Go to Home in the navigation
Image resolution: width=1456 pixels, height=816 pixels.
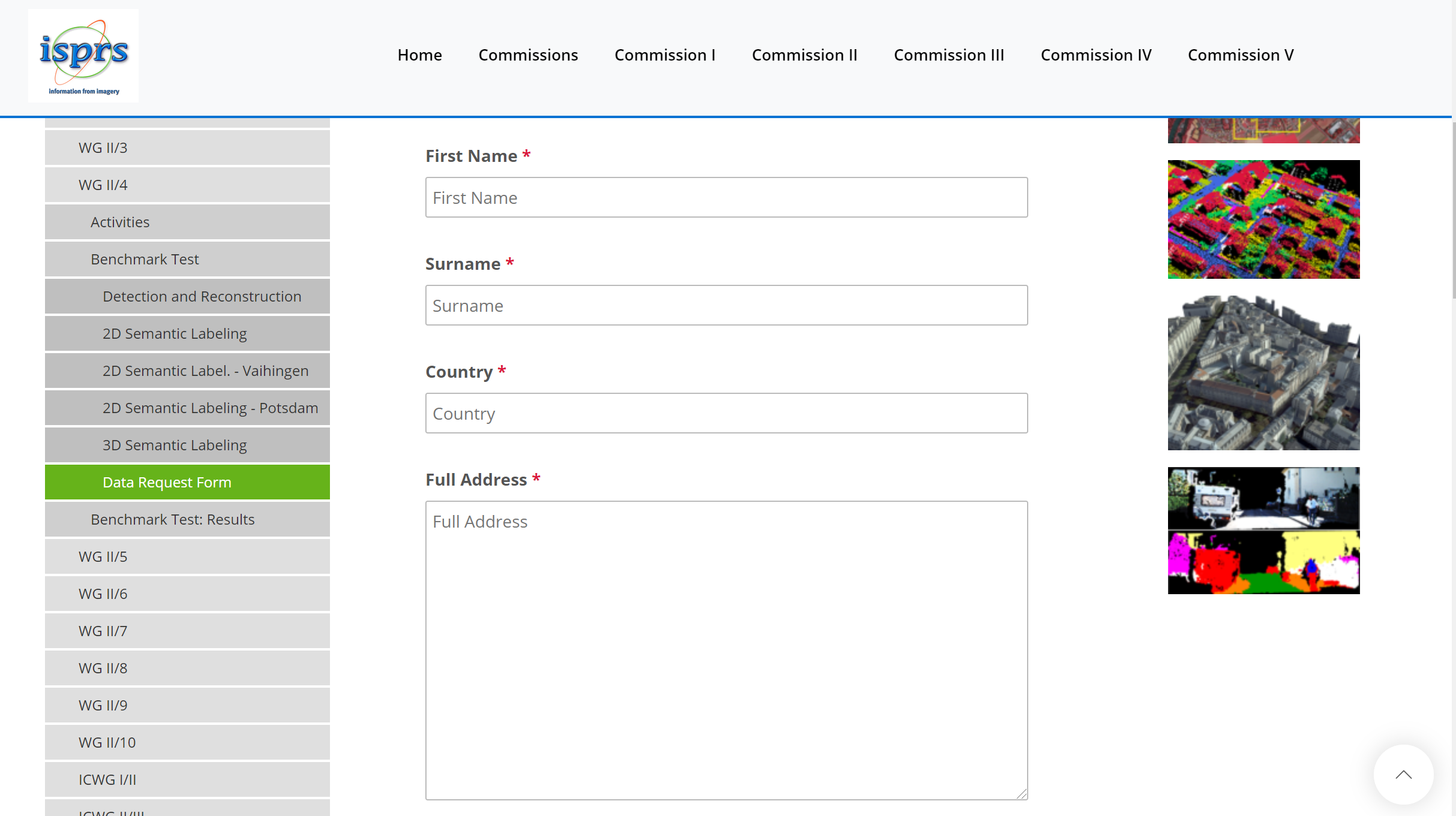[419, 55]
